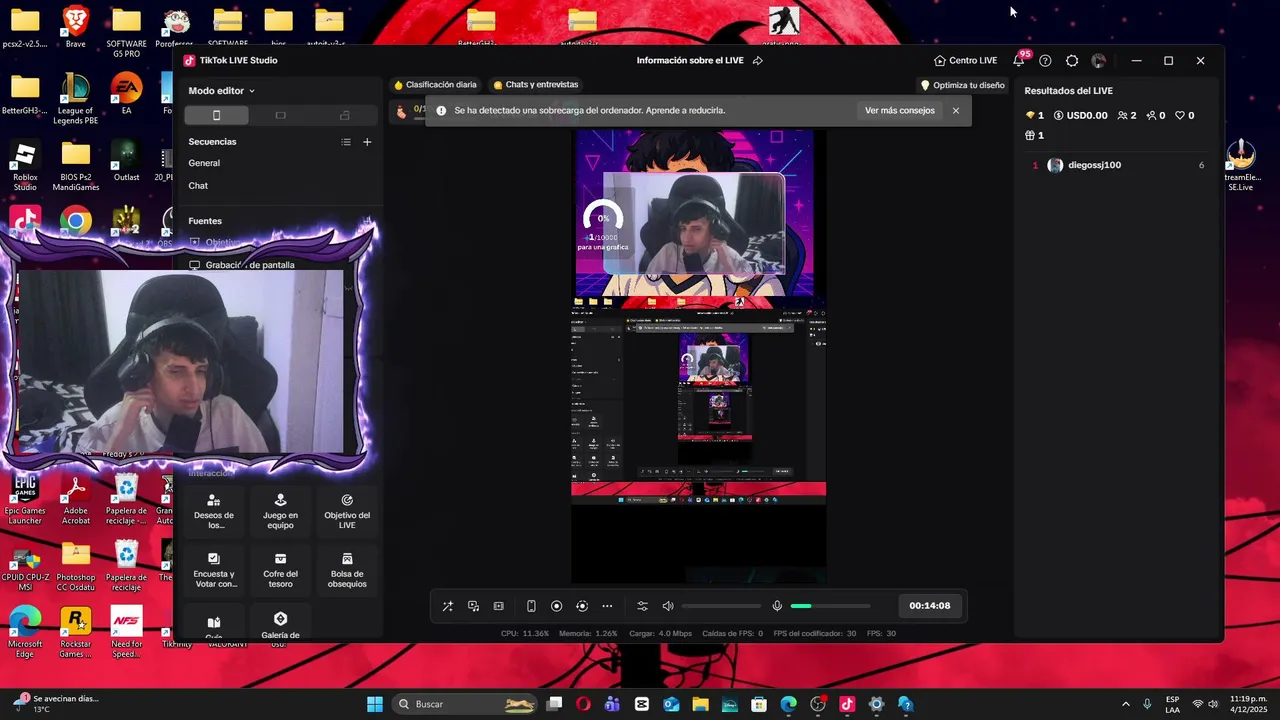Open Galería de usuarios tile
This screenshot has width=1280, height=720.
coord(280,623)
